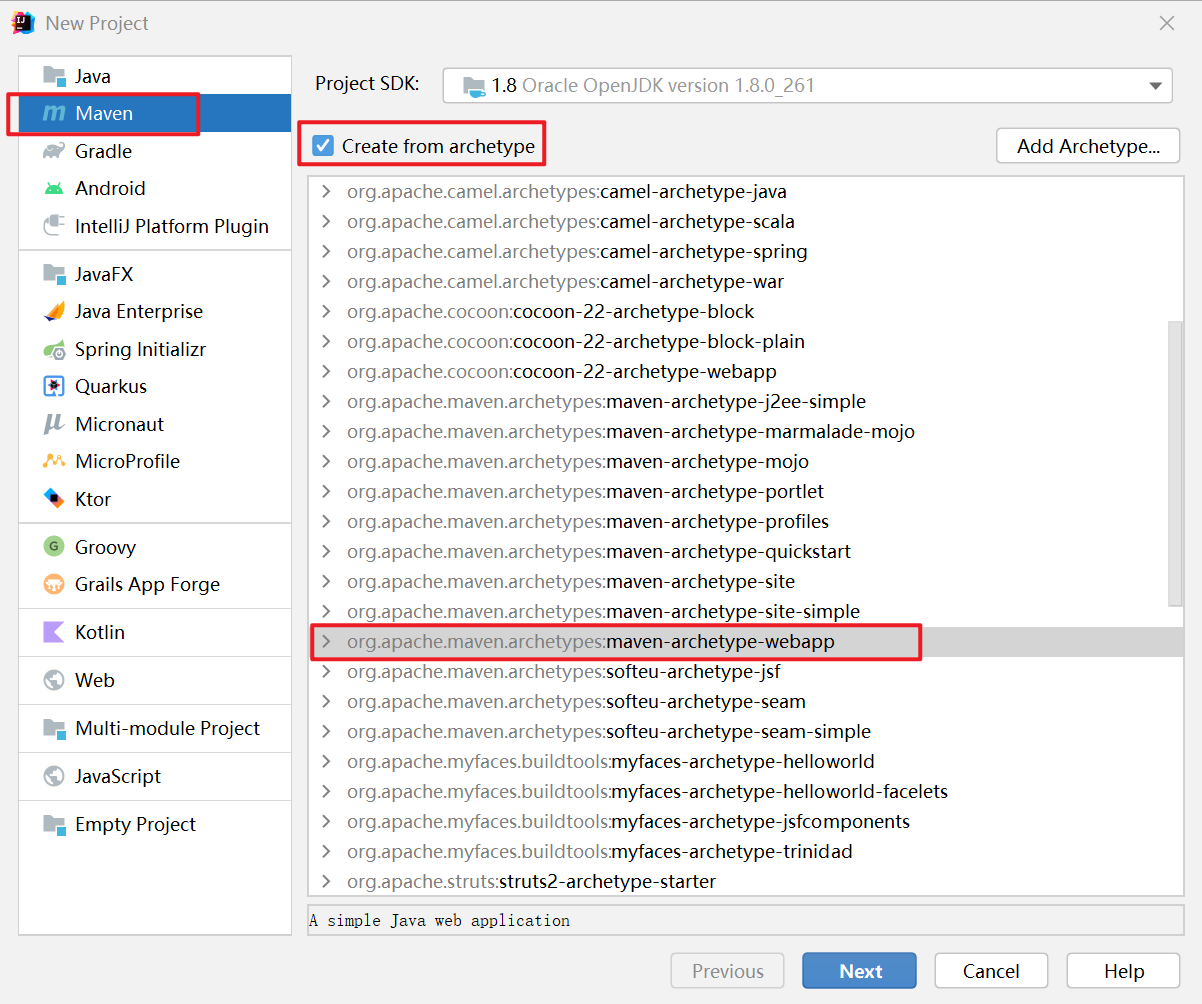Image resolution: width=1202 pixels, height=1004 pixels.
Task: Click the Maven 'm' icon
Action: point(54,114)
